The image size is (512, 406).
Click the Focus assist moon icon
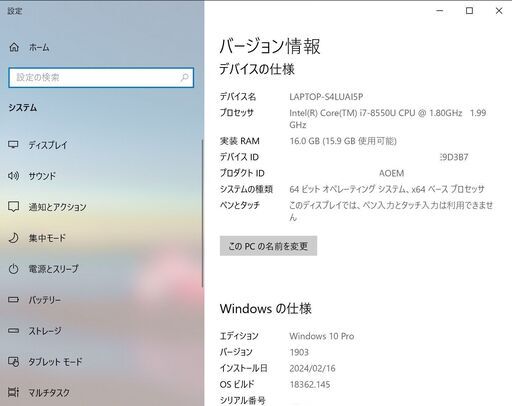pyautogui.click(x=13, y=238)
